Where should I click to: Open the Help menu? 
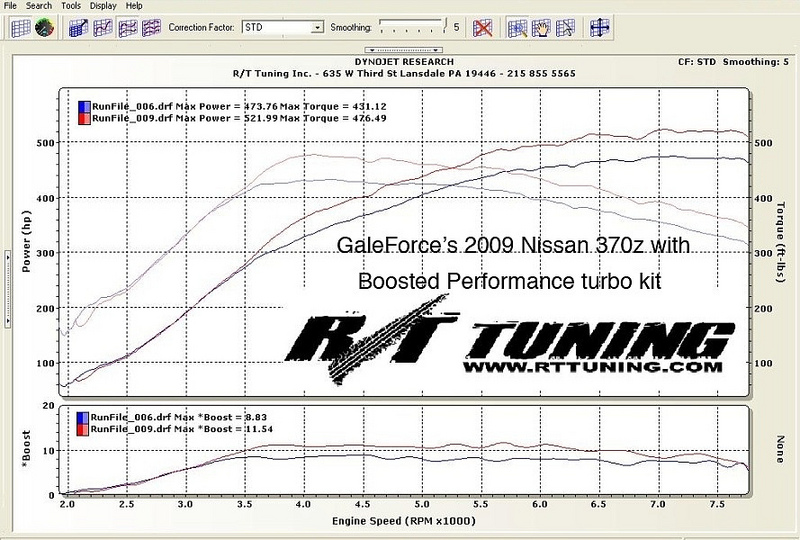134,6
